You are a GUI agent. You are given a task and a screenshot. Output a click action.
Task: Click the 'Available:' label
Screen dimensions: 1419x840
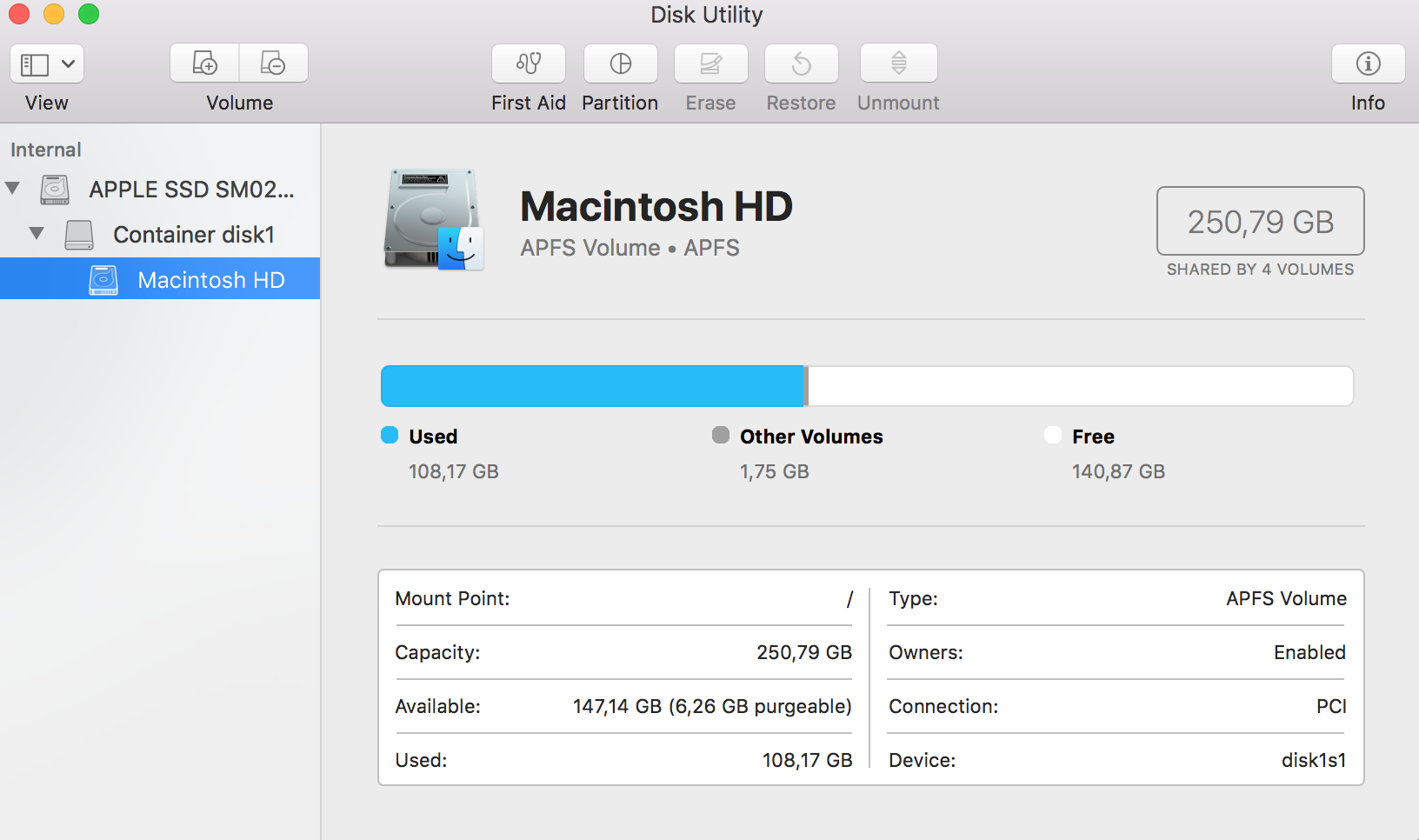(437, 706)
